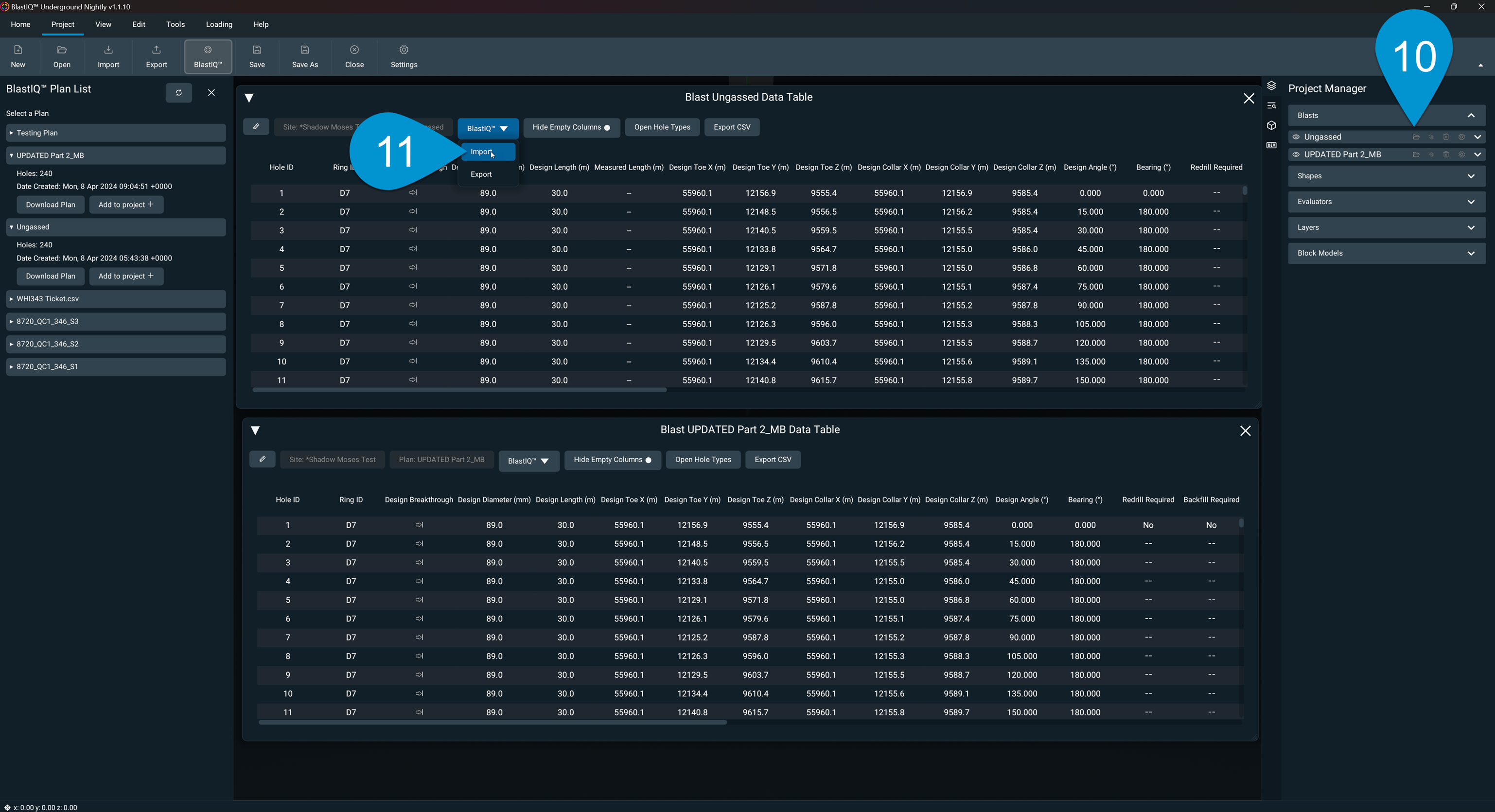Click the edit pencil in Ungassed table

[256, 126]
